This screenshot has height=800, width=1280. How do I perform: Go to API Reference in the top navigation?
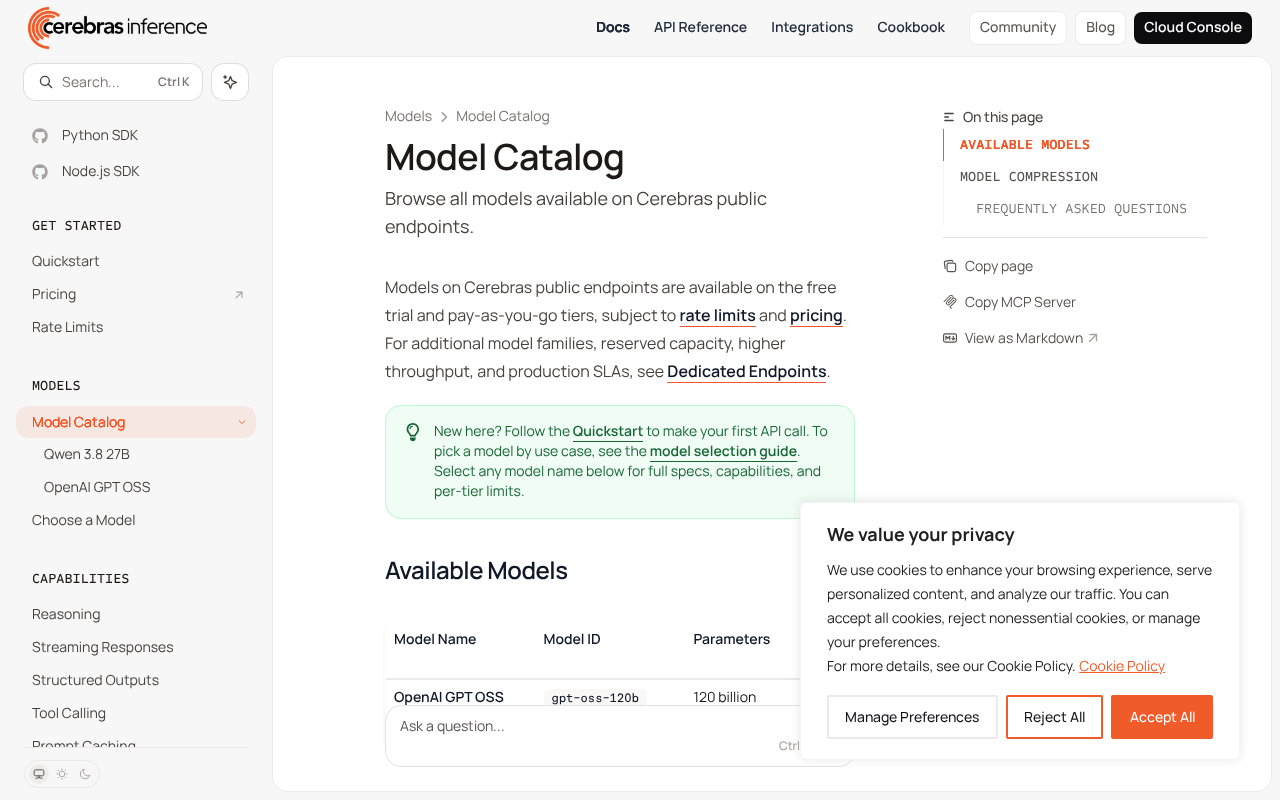click(x=700, y=27)
